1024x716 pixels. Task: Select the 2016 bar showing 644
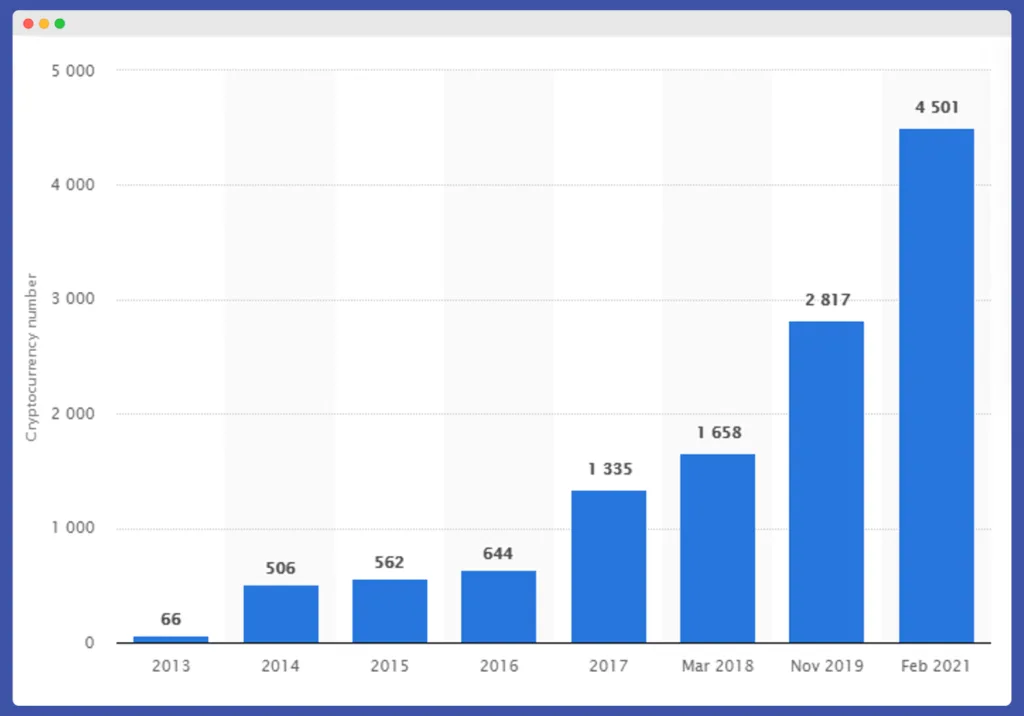pyautogui.click(x=498, y=605)
